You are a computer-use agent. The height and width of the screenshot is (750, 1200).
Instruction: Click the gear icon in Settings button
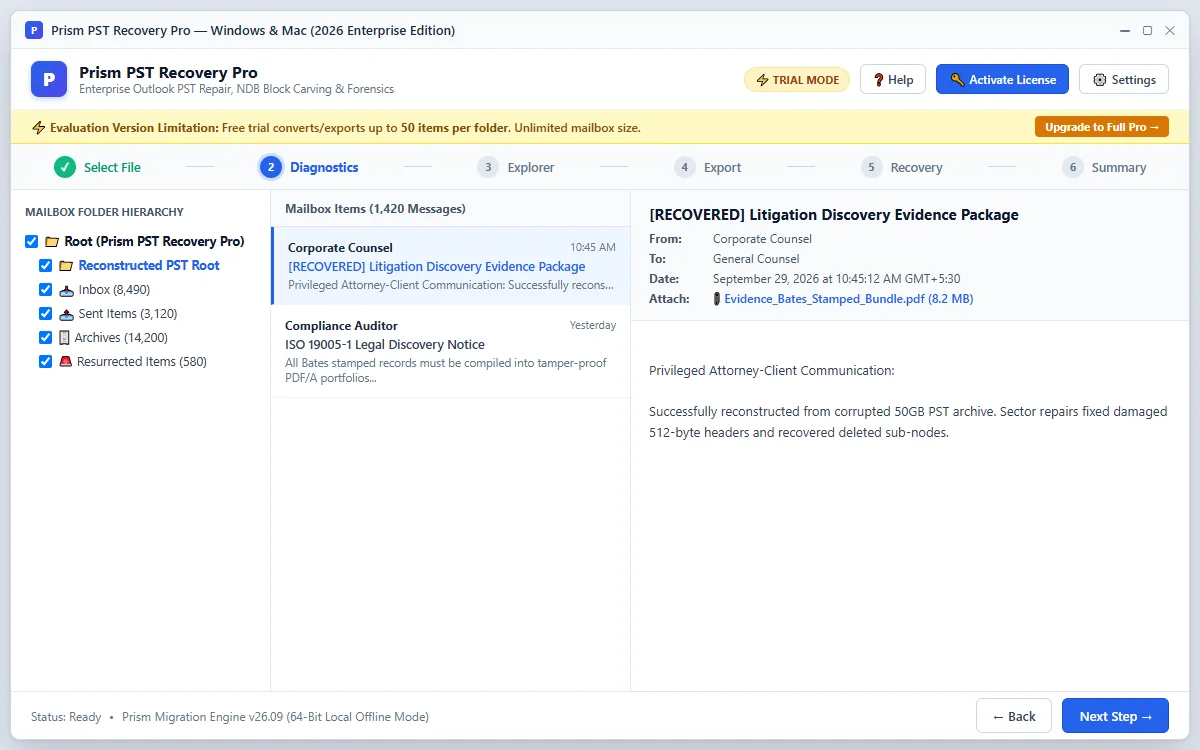1100,80
